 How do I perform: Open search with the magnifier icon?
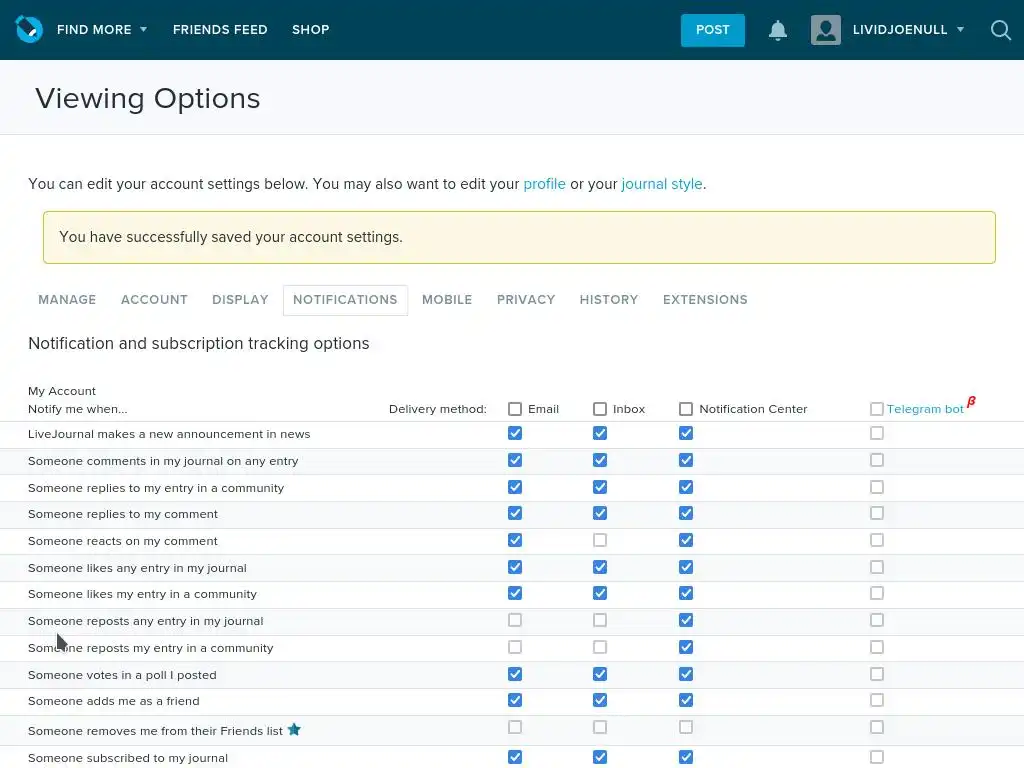click(1001, 30)
